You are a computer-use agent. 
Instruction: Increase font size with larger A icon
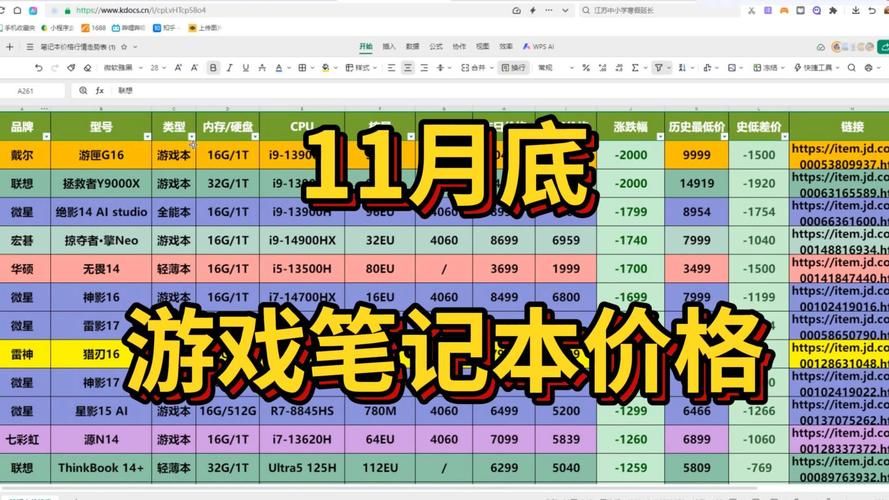click(178, 67)
